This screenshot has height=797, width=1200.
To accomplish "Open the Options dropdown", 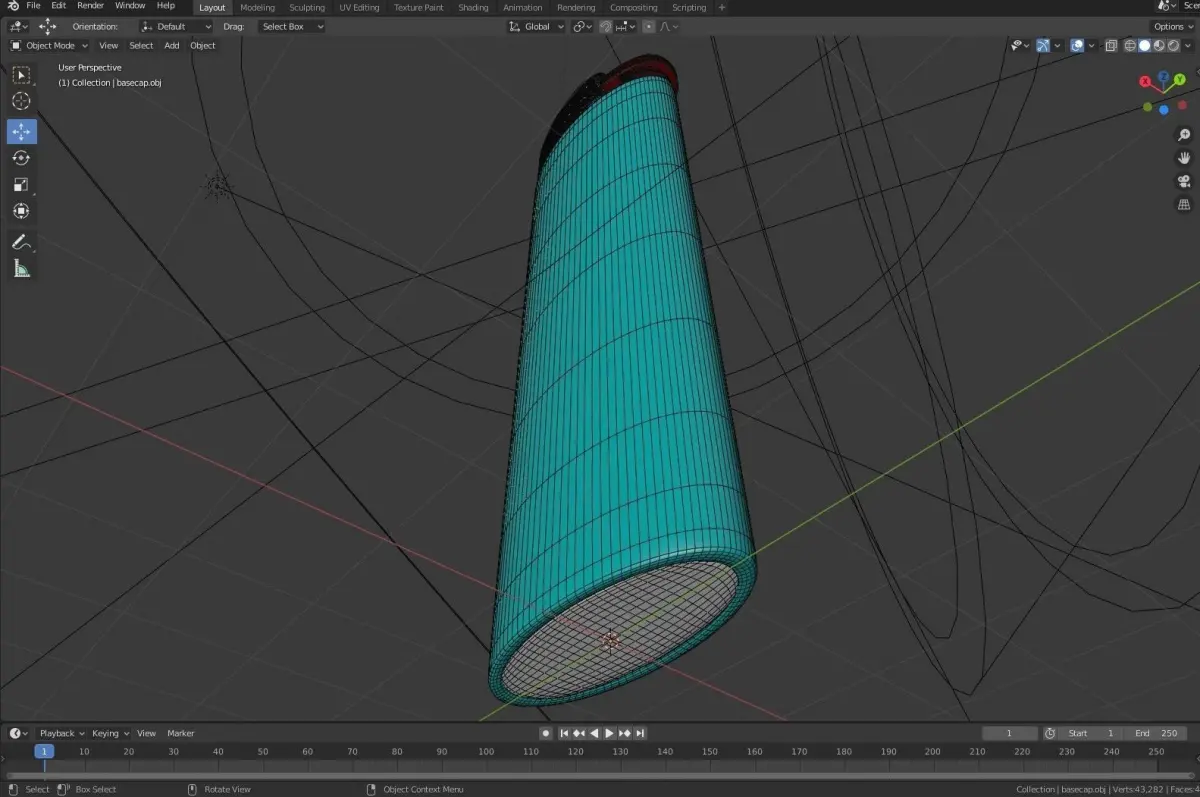I will (1172, 27).
